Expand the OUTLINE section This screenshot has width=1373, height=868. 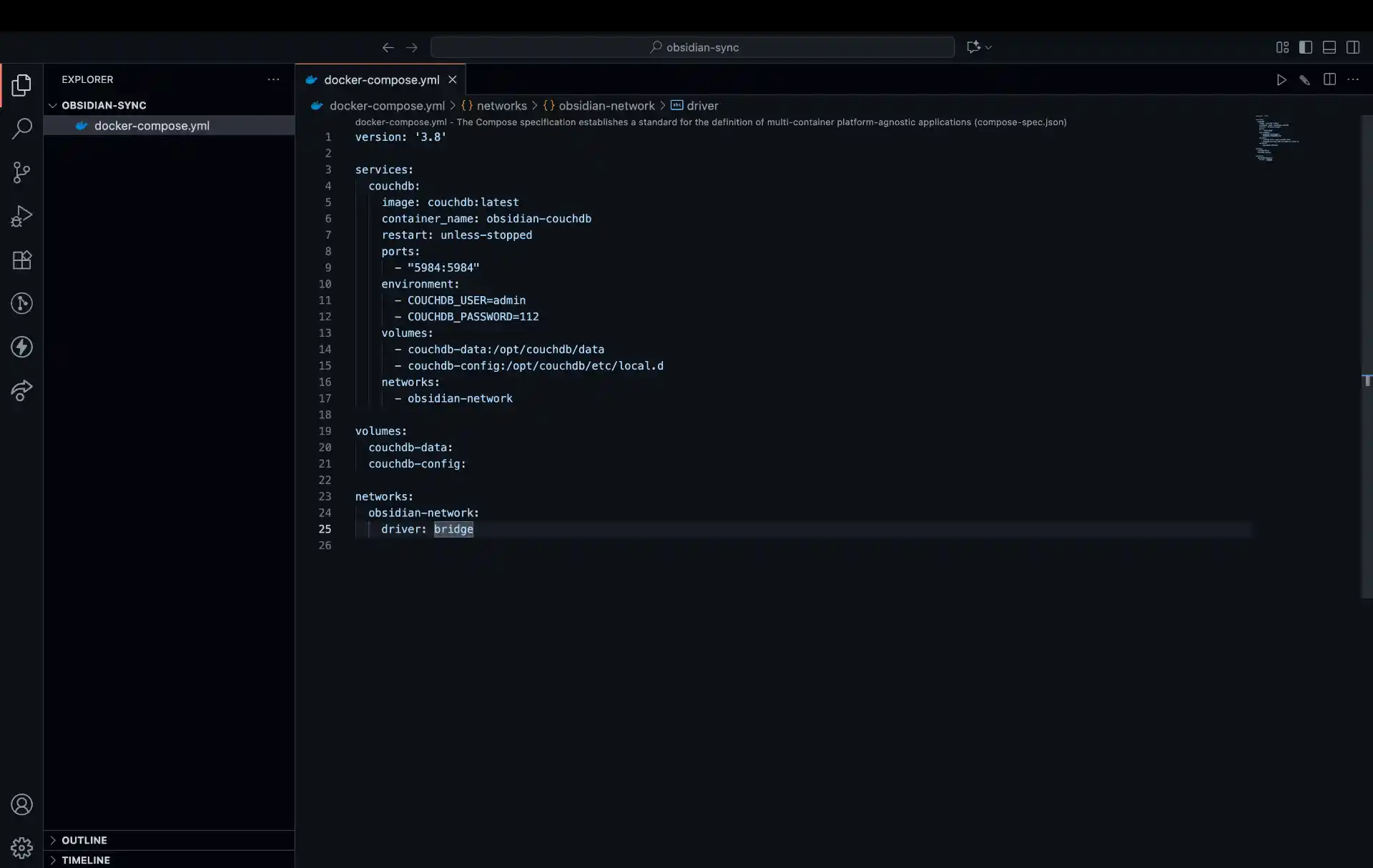(84, 840)
